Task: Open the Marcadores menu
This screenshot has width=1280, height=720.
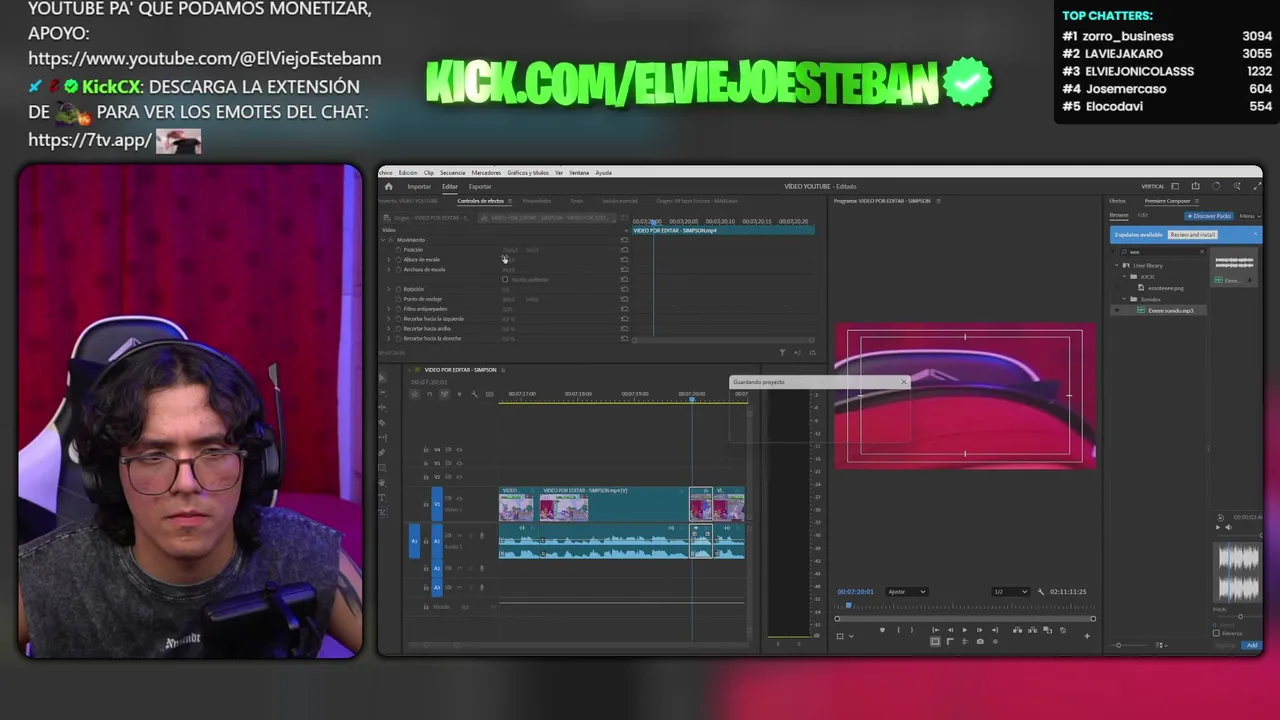Action: pyautogui.click(x=486, y=173)
